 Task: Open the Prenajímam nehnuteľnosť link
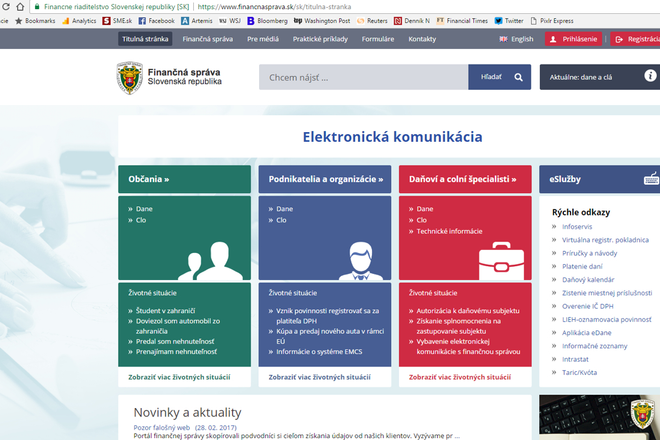pos(176,352)
